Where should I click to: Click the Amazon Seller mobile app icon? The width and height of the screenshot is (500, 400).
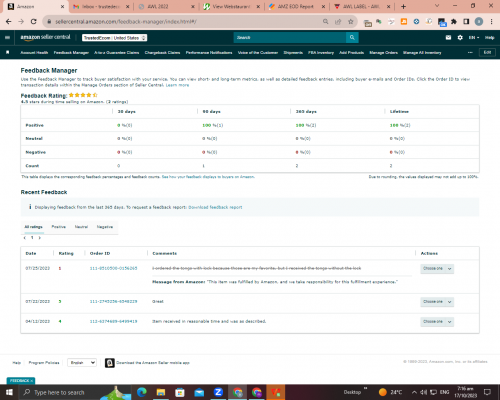110,363
